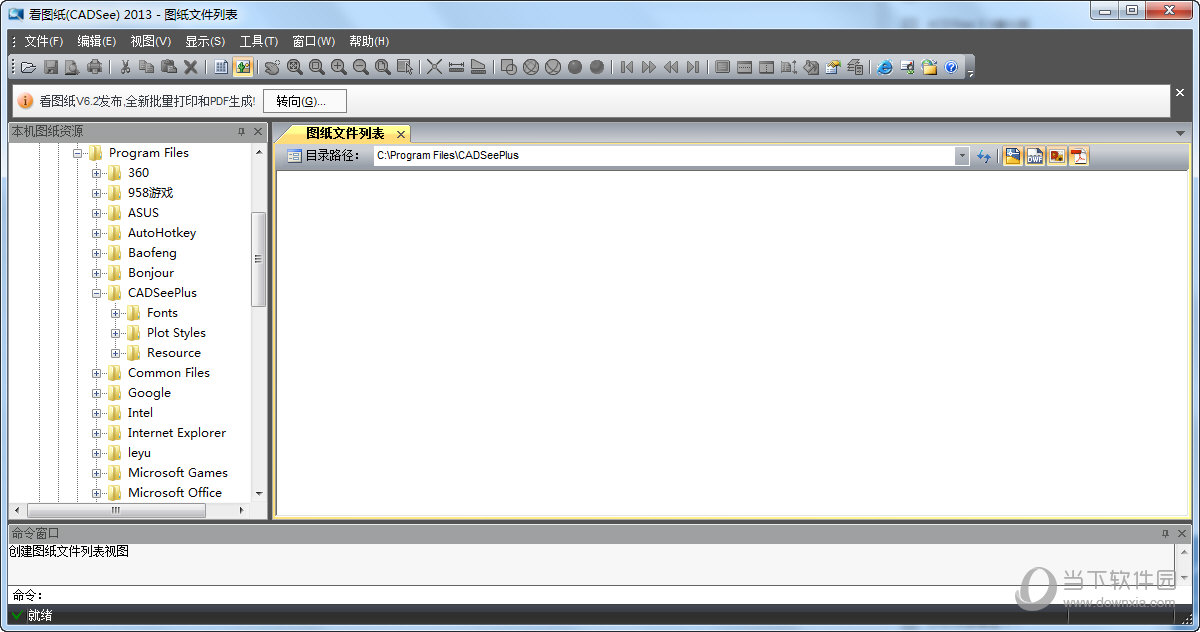
Task: Toggle the highlighted thumbnail view icon
Action: click(243, 67)
